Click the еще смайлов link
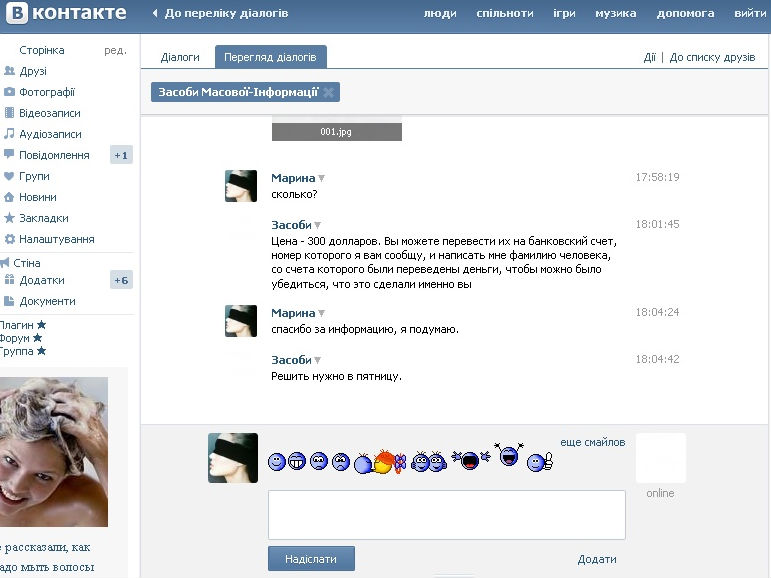The height and width of the screenshot is (578, 771). 592,442
